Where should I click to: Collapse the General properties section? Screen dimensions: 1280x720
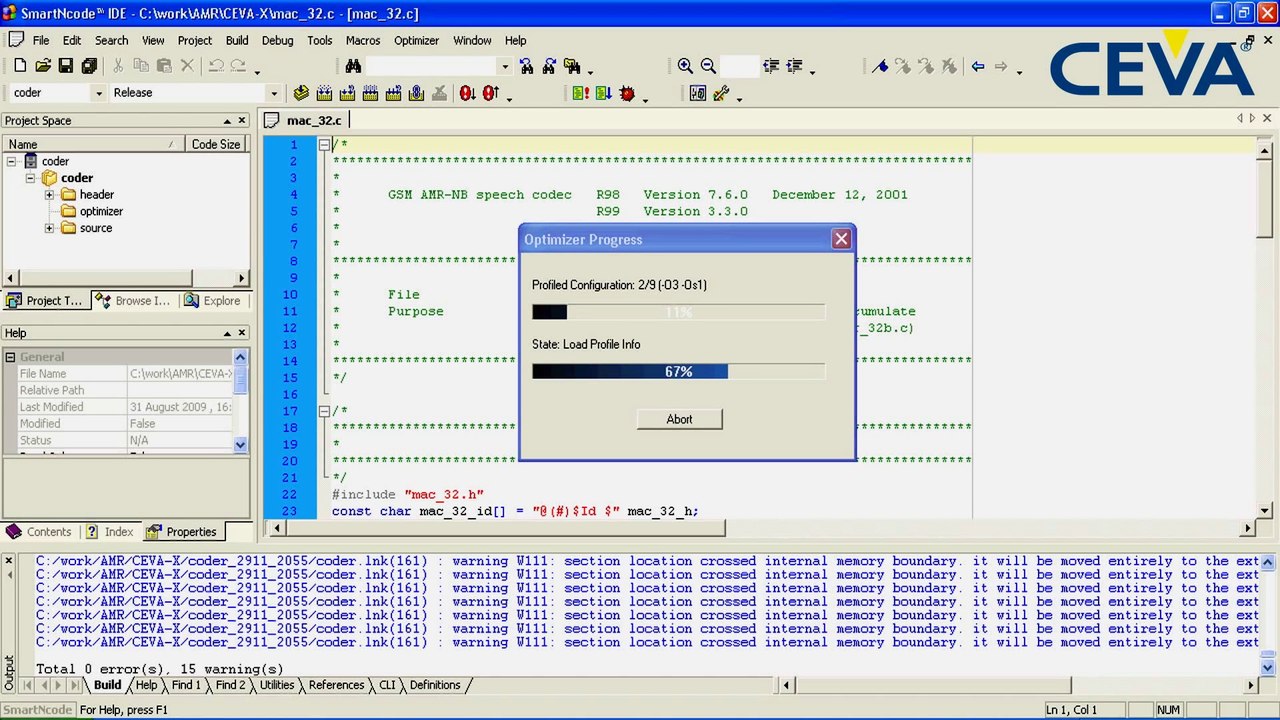click(10, 357)
